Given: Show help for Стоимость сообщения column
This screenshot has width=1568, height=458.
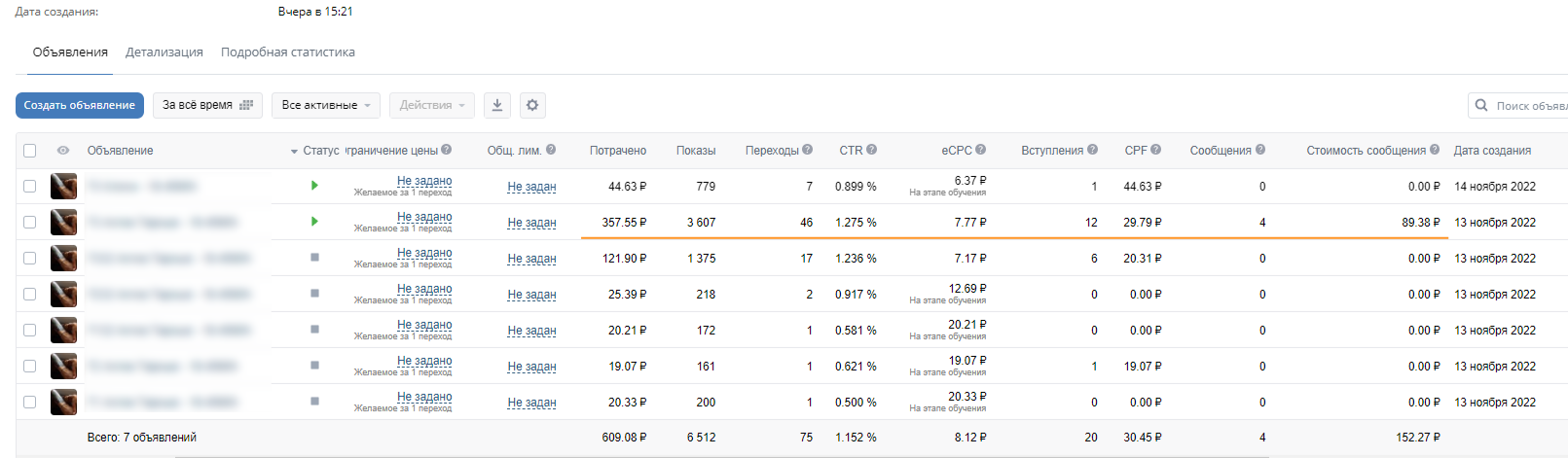Looking at the screenshot, I should click(1435, 150).
